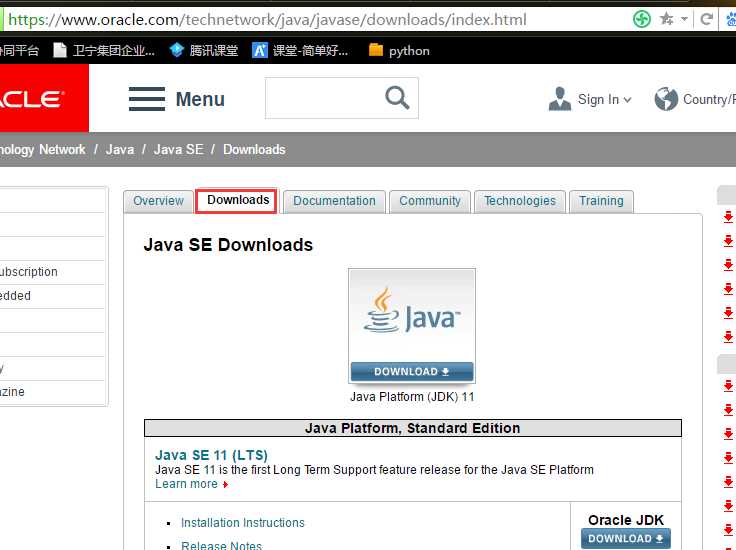Click DOWNLOAD button under Java logo
This screenshot has height=550, width=736.
click(x=412, y=372)
